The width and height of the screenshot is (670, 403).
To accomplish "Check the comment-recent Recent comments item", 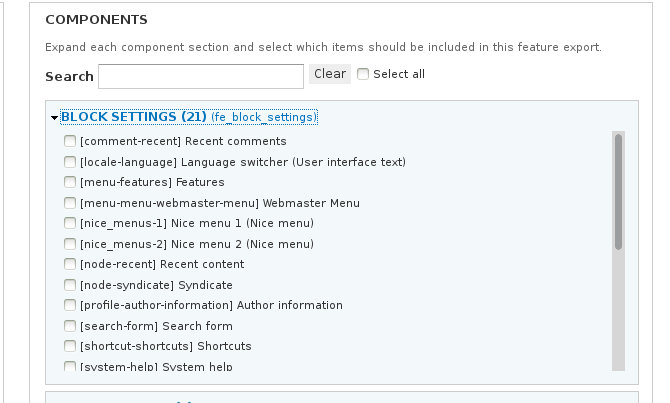I will 70,141.
